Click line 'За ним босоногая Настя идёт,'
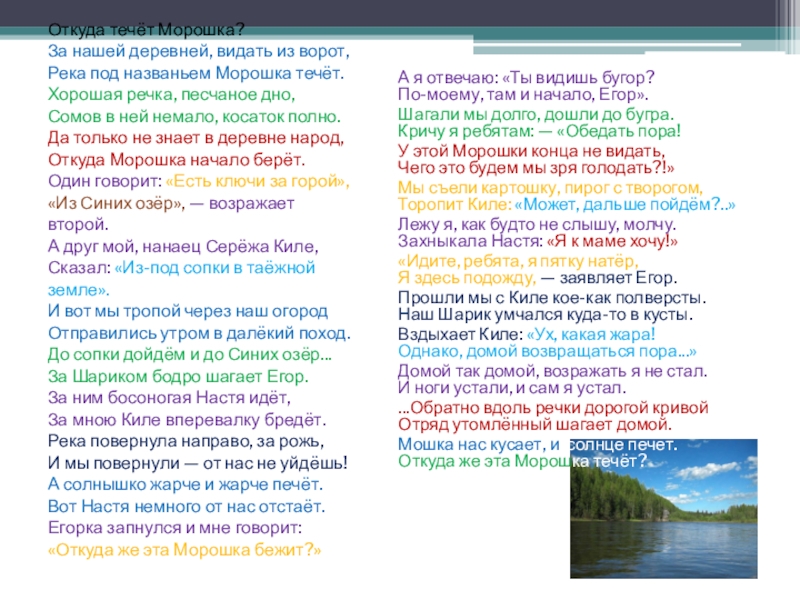 169,398
